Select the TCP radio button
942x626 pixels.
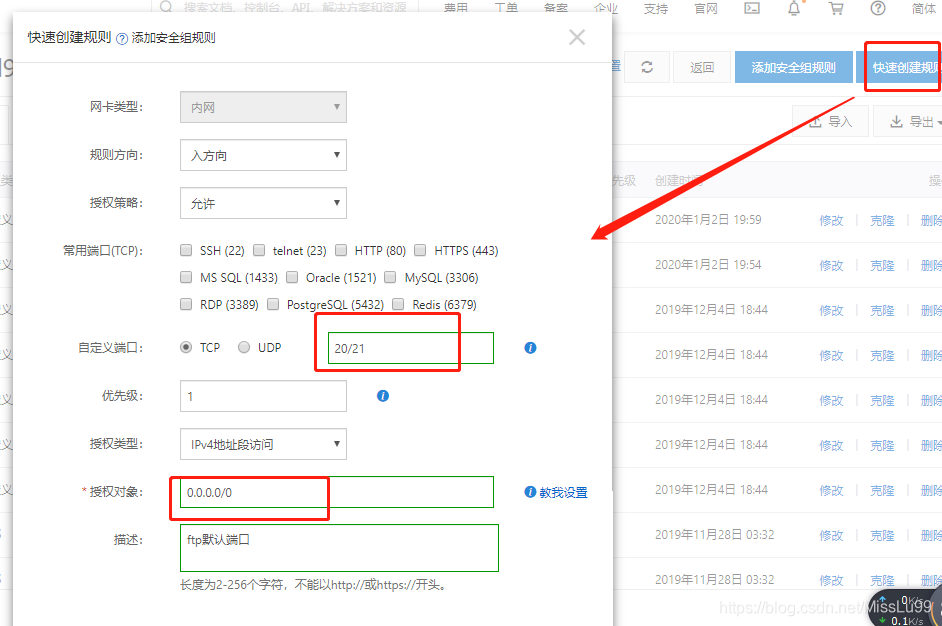(186, 347)
